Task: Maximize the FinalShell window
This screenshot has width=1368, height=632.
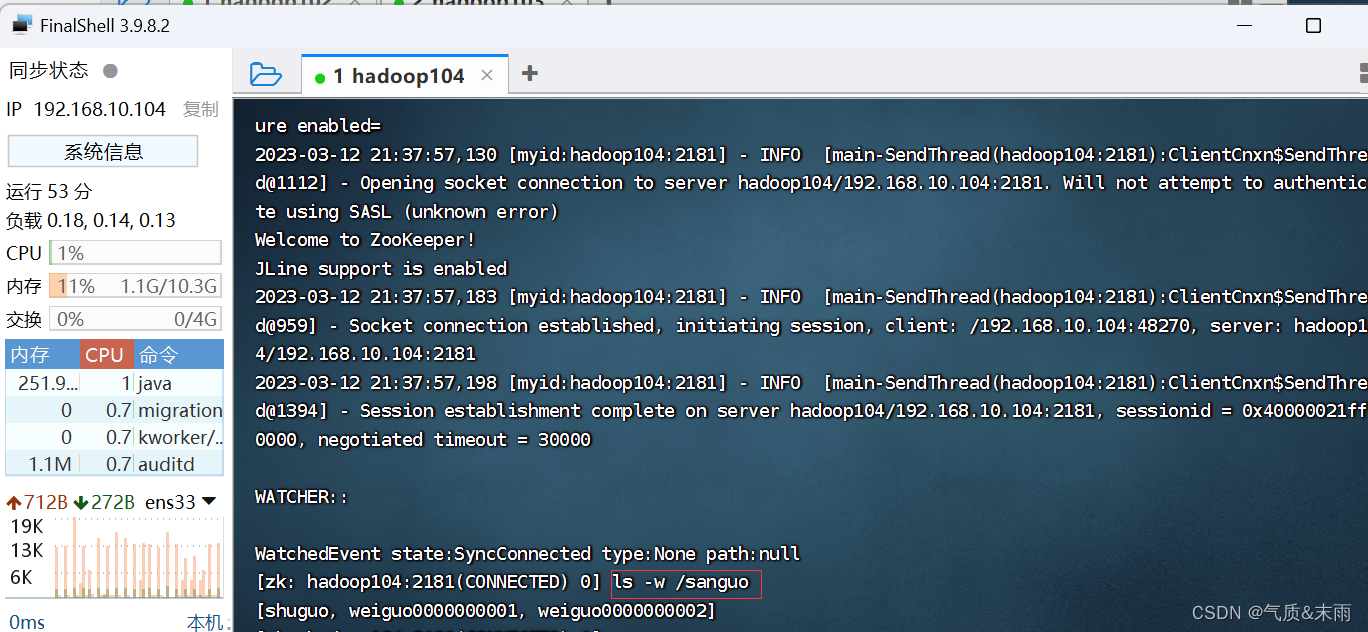Action: click(x=1314, y=26)
